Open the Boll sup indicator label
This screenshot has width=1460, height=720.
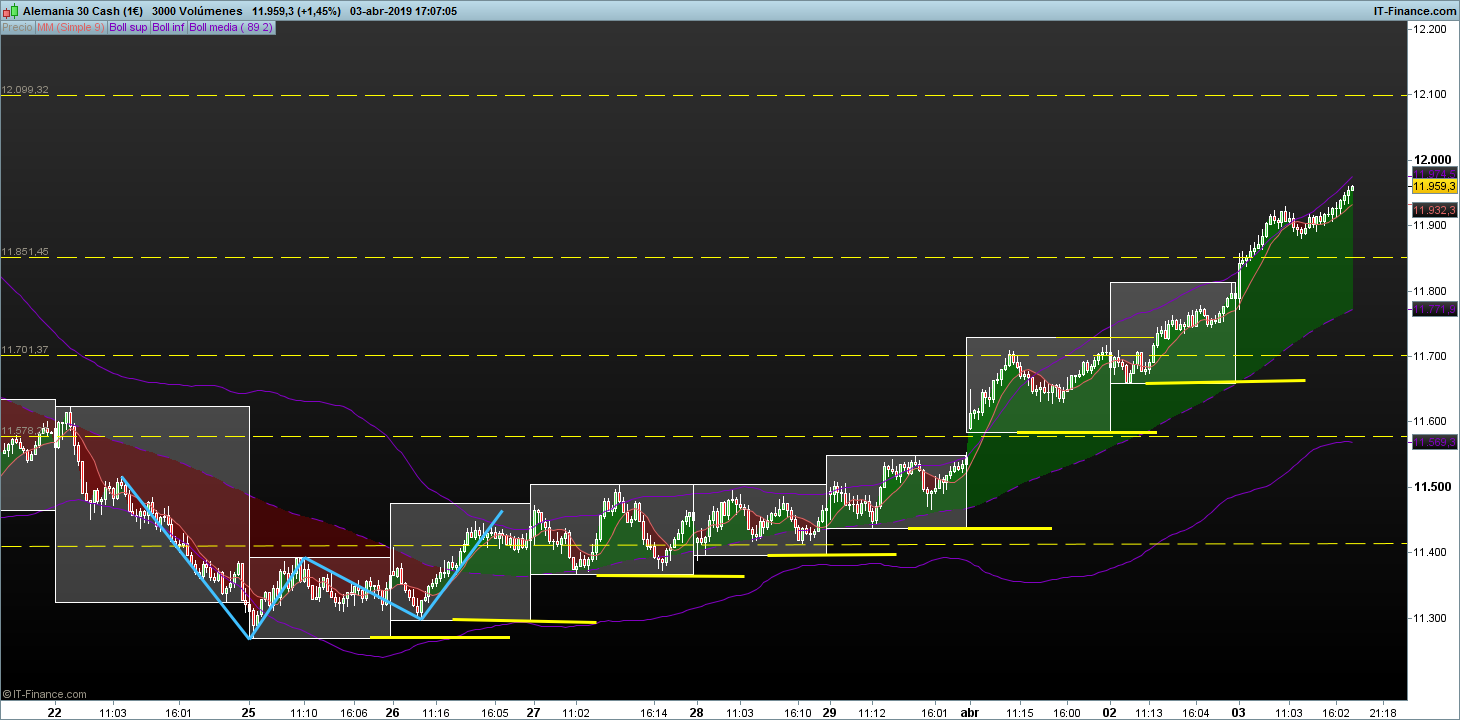[128, 28]
